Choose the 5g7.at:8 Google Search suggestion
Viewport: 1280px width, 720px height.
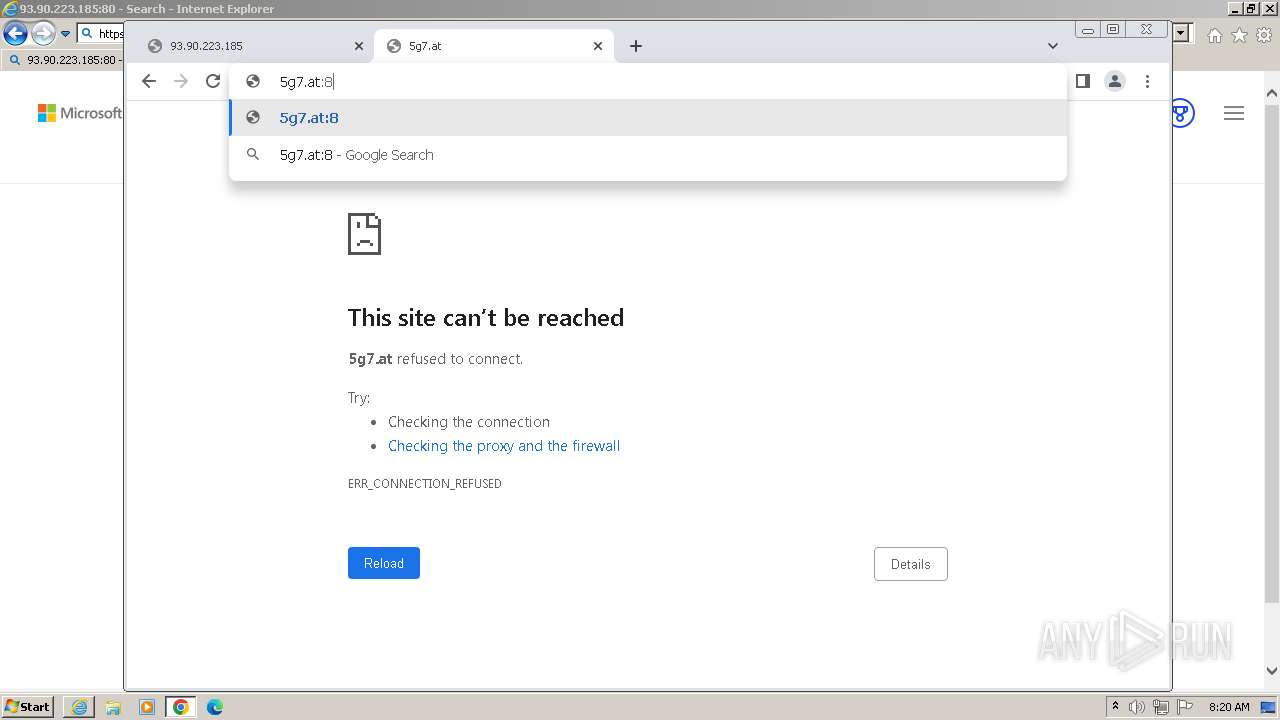[x=356, y=155]
